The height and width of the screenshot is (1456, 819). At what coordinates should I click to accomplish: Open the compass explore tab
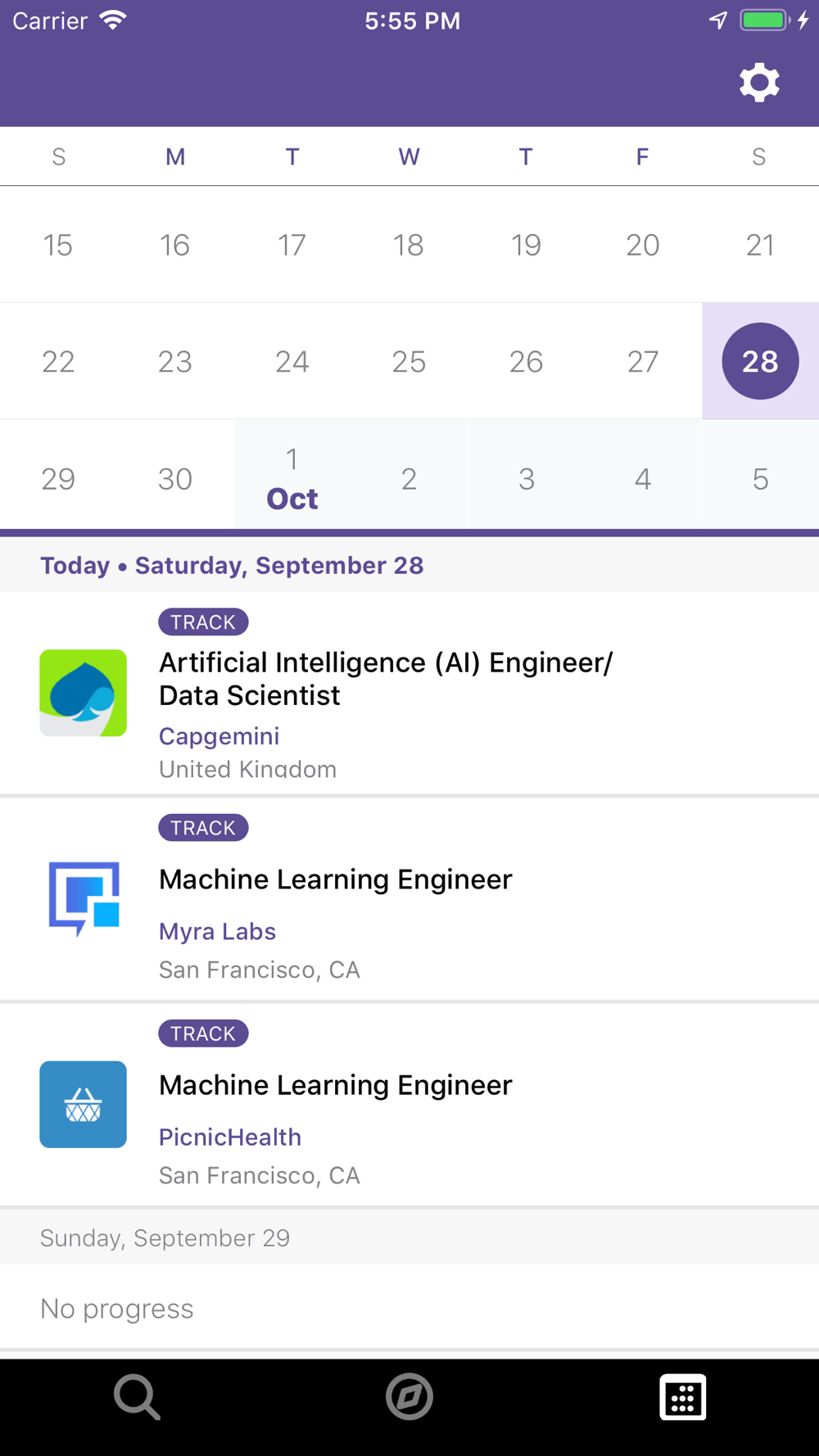pyautogui.click(x=409, y=1397)
